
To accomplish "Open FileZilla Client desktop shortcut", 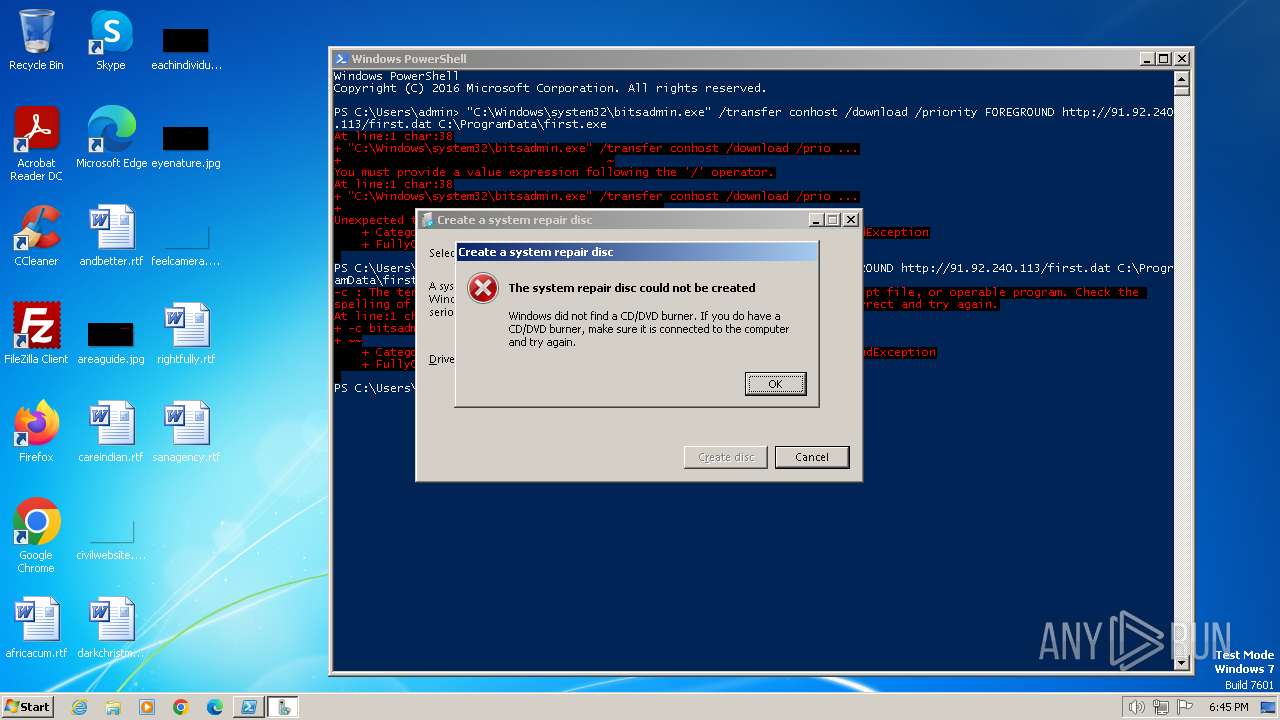I will [x=36, y=334].
